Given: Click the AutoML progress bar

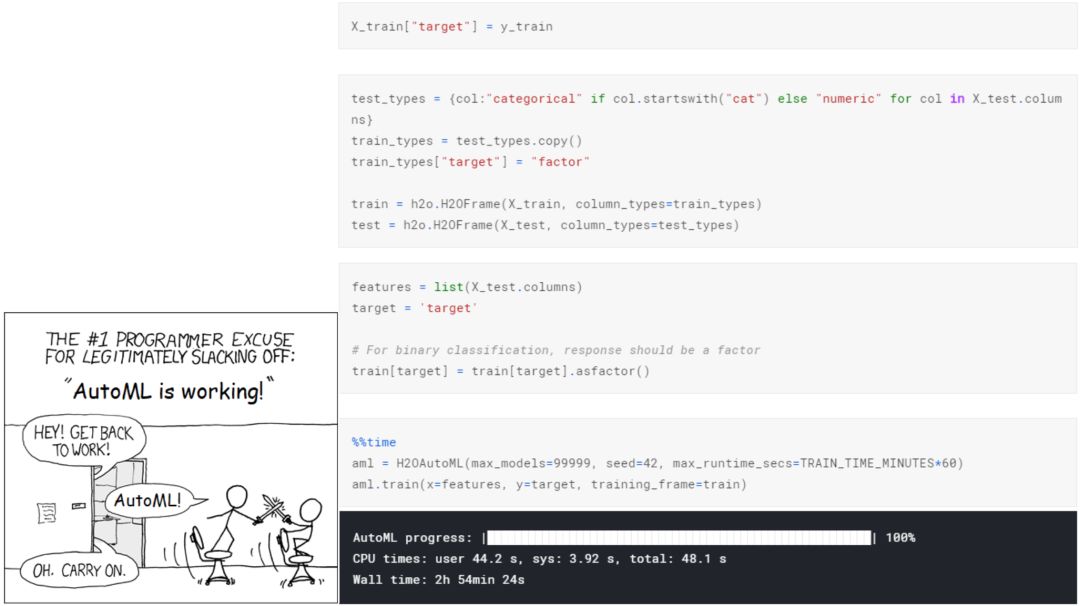Looking at the screenshot, I should [679, 538].
